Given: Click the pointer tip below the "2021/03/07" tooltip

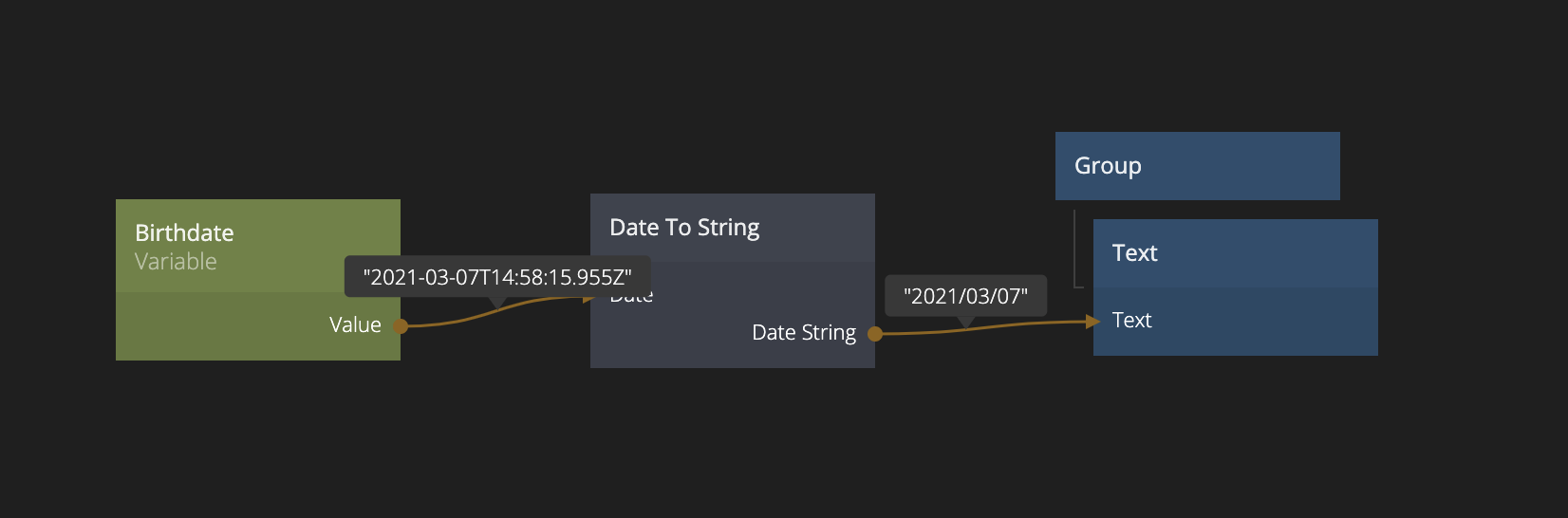Looking at the screenshot, I should [965, 323].
